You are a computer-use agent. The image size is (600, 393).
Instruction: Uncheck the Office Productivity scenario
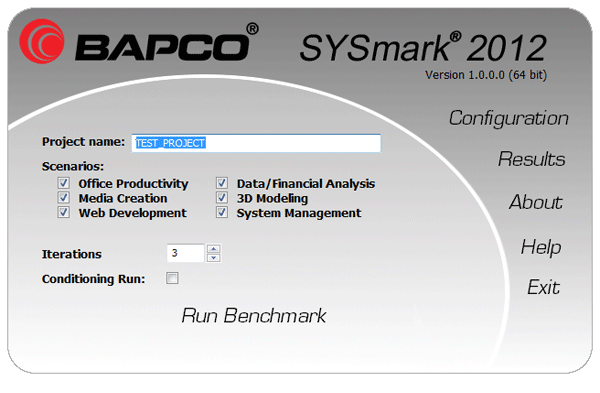tap(64, 183)
